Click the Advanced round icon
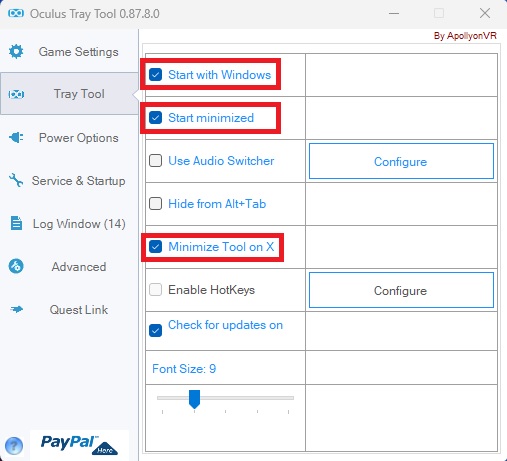 point(16,266)
